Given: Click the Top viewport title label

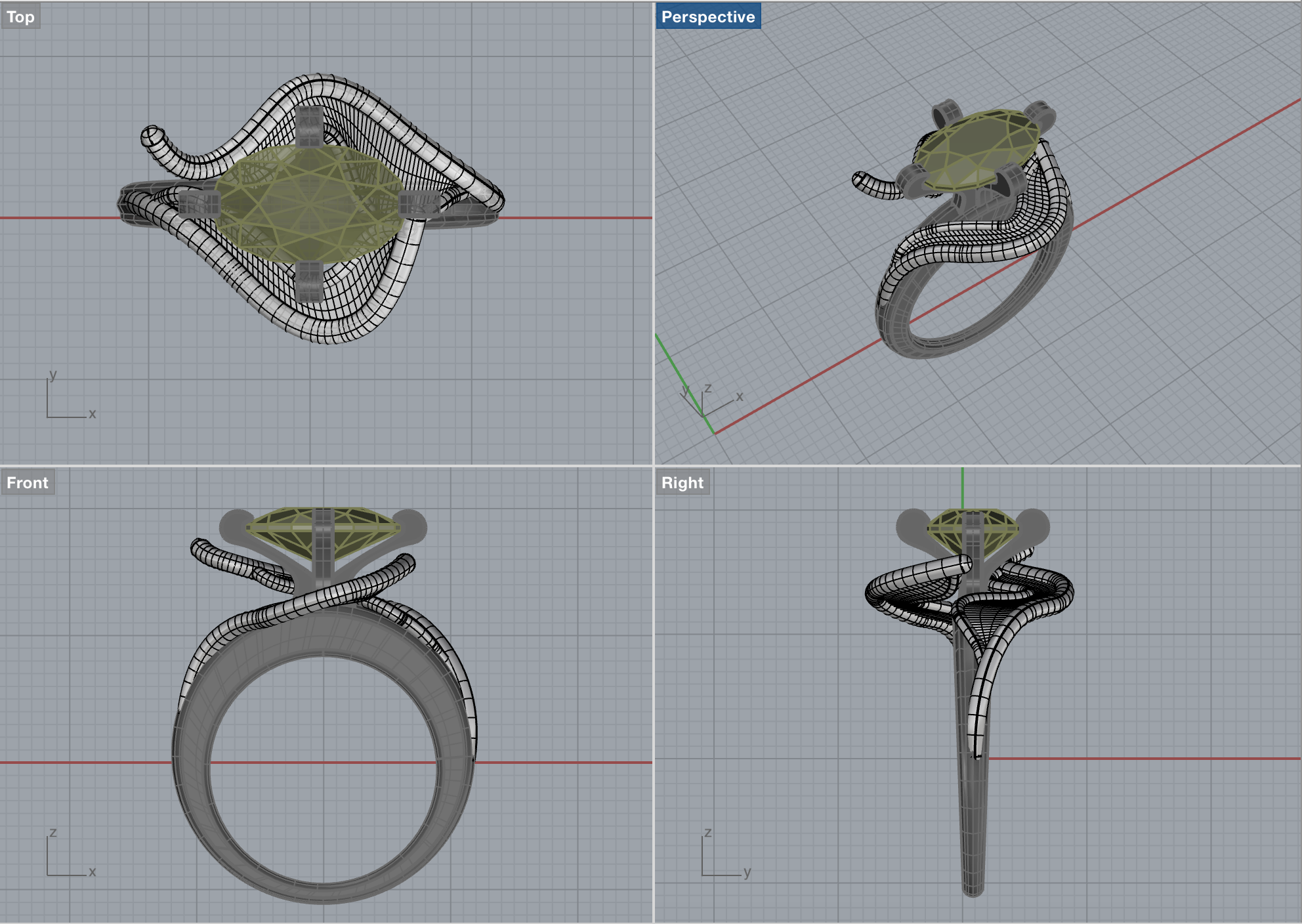Looking at the screenshot, I should pos(20,17).
